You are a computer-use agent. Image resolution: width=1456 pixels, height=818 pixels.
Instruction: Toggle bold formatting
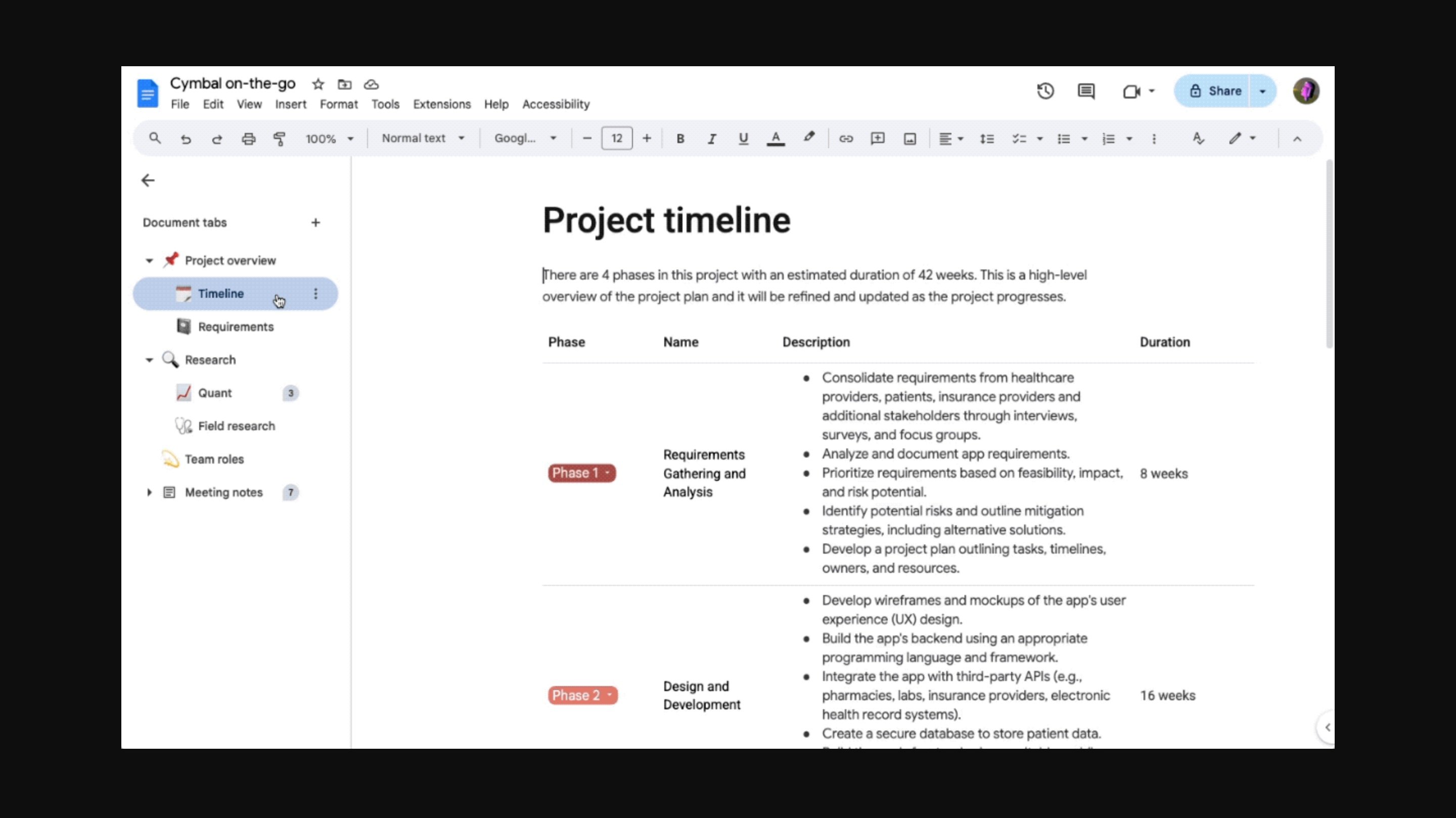680,139
